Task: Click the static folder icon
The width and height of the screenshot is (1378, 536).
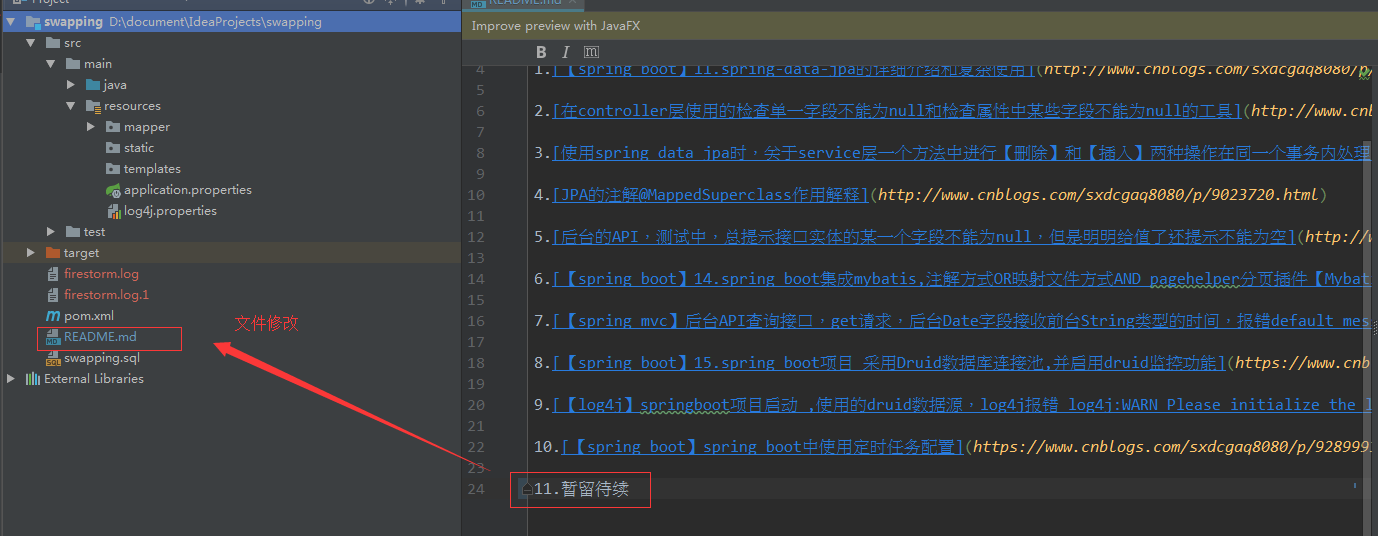Action: (x=113, y=148)
